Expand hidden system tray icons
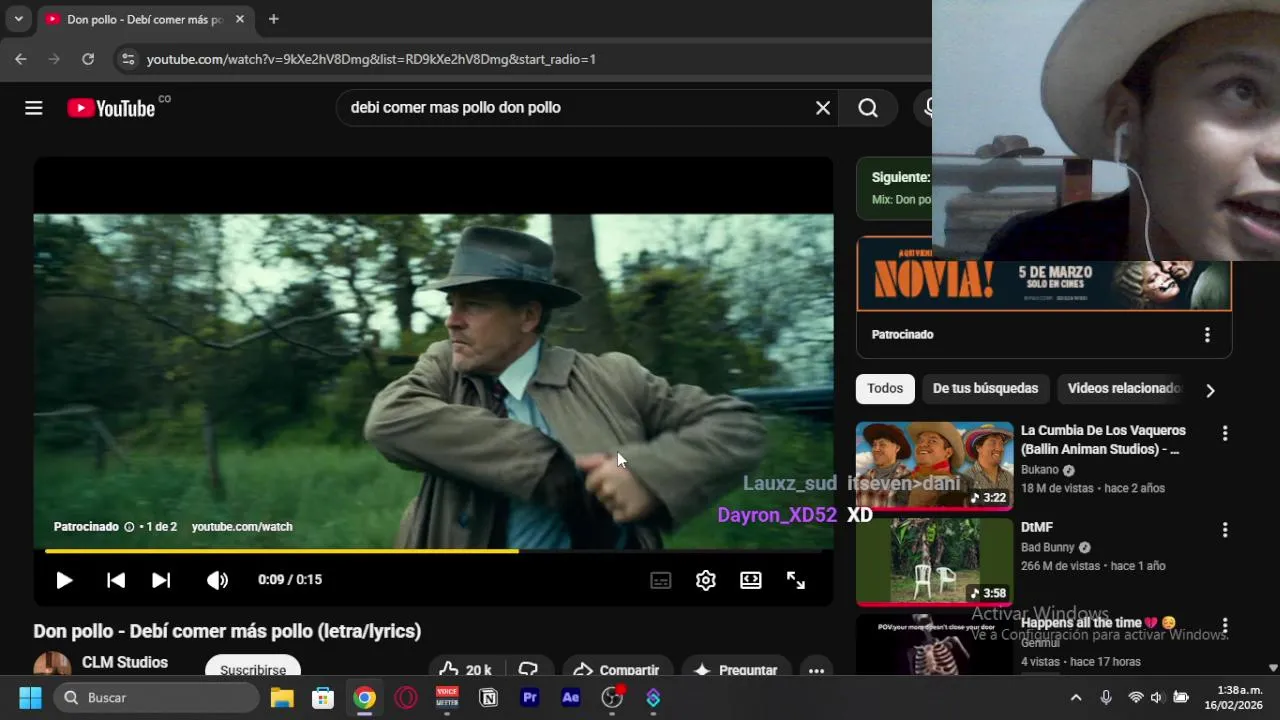The height and width of the screenshot is (720, 1280). click(x=1076, y=698)
